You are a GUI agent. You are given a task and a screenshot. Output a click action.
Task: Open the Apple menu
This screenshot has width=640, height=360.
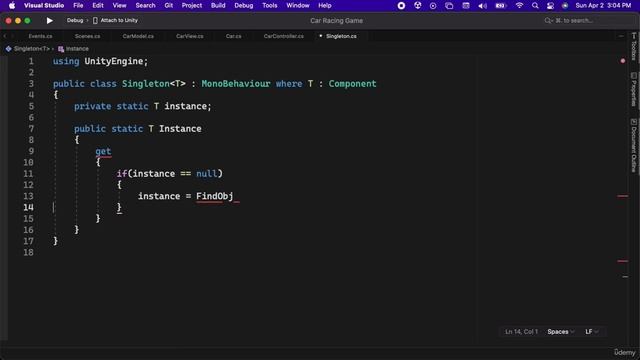coord(12,5)
